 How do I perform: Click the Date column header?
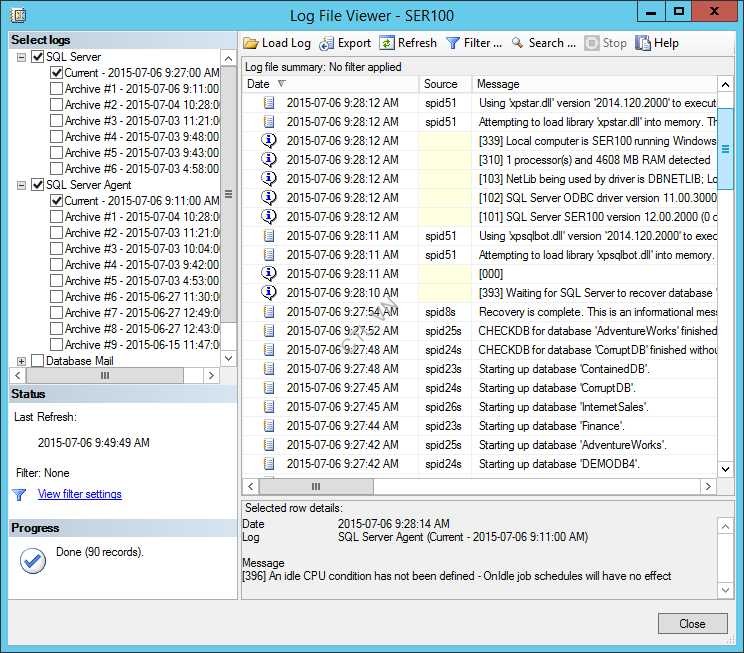330,84
